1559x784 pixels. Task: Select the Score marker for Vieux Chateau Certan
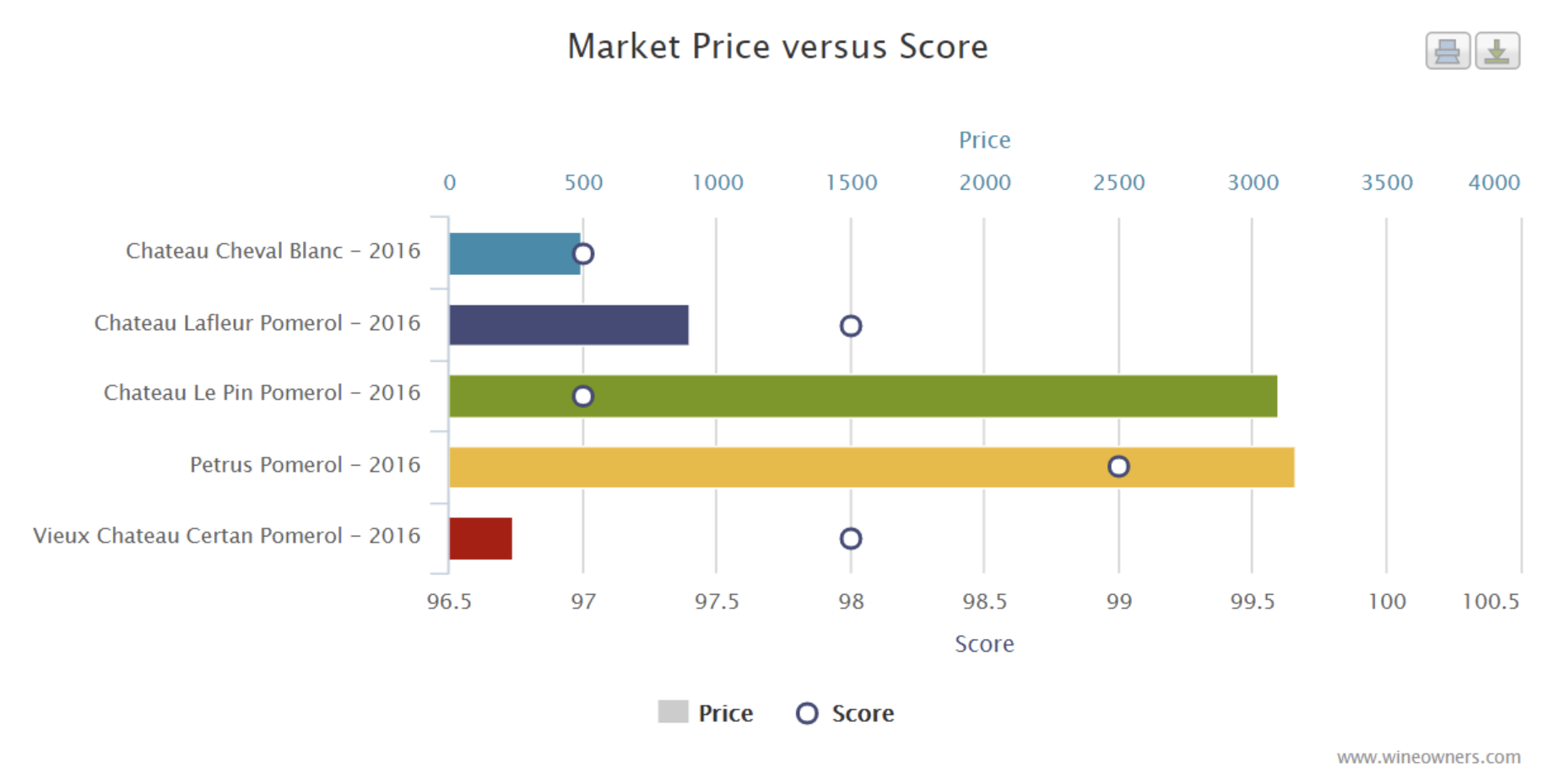850,538
